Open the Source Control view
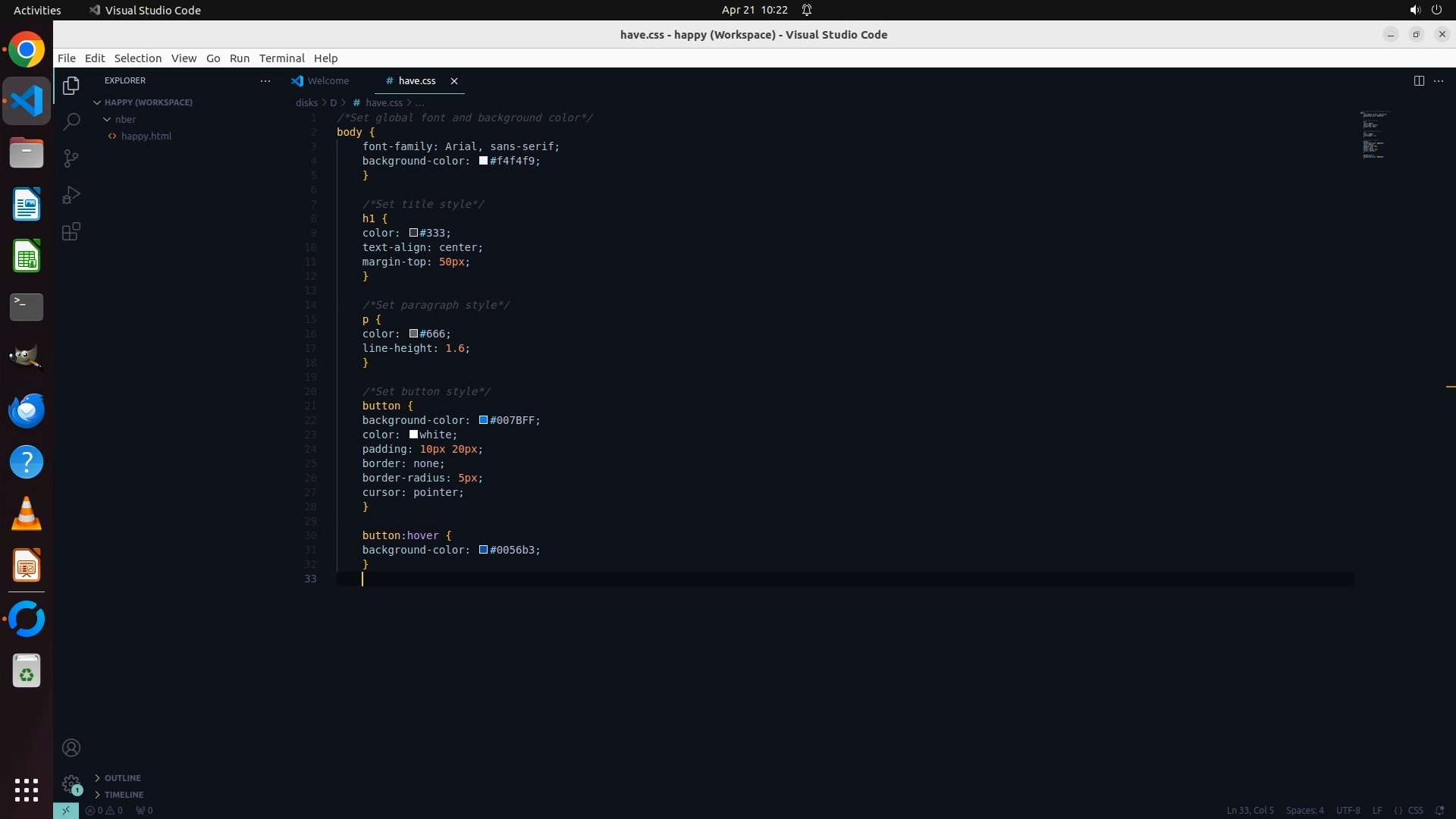Viewport: 1456px width, 819px height. (x=71, y=158)
